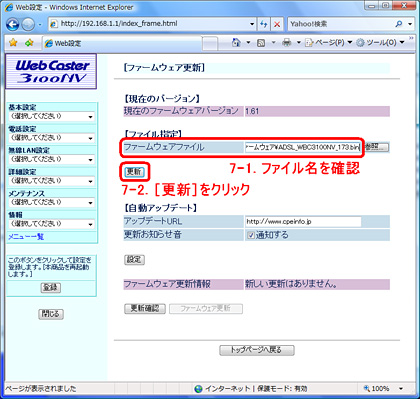Open dropdown arrow next to Home icon
The height and width of the screenshot is (399, 420).
pos(248,43)
